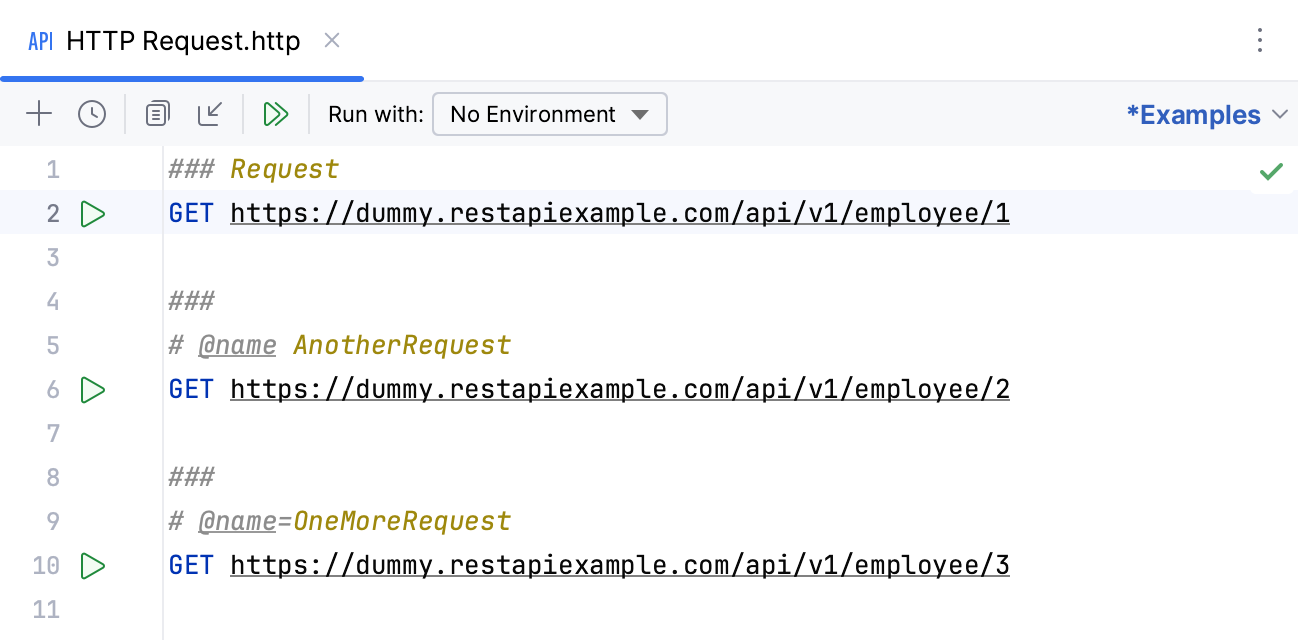This screenshot has height=640, width=1298.
Task: Close the HTTP Request.http tab
Action: click(x=331, y=41)
